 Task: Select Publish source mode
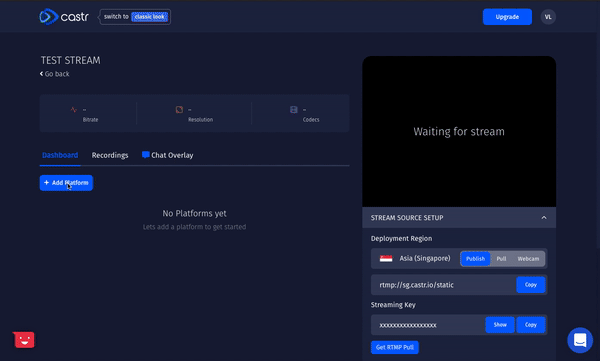tap(475, 259)
